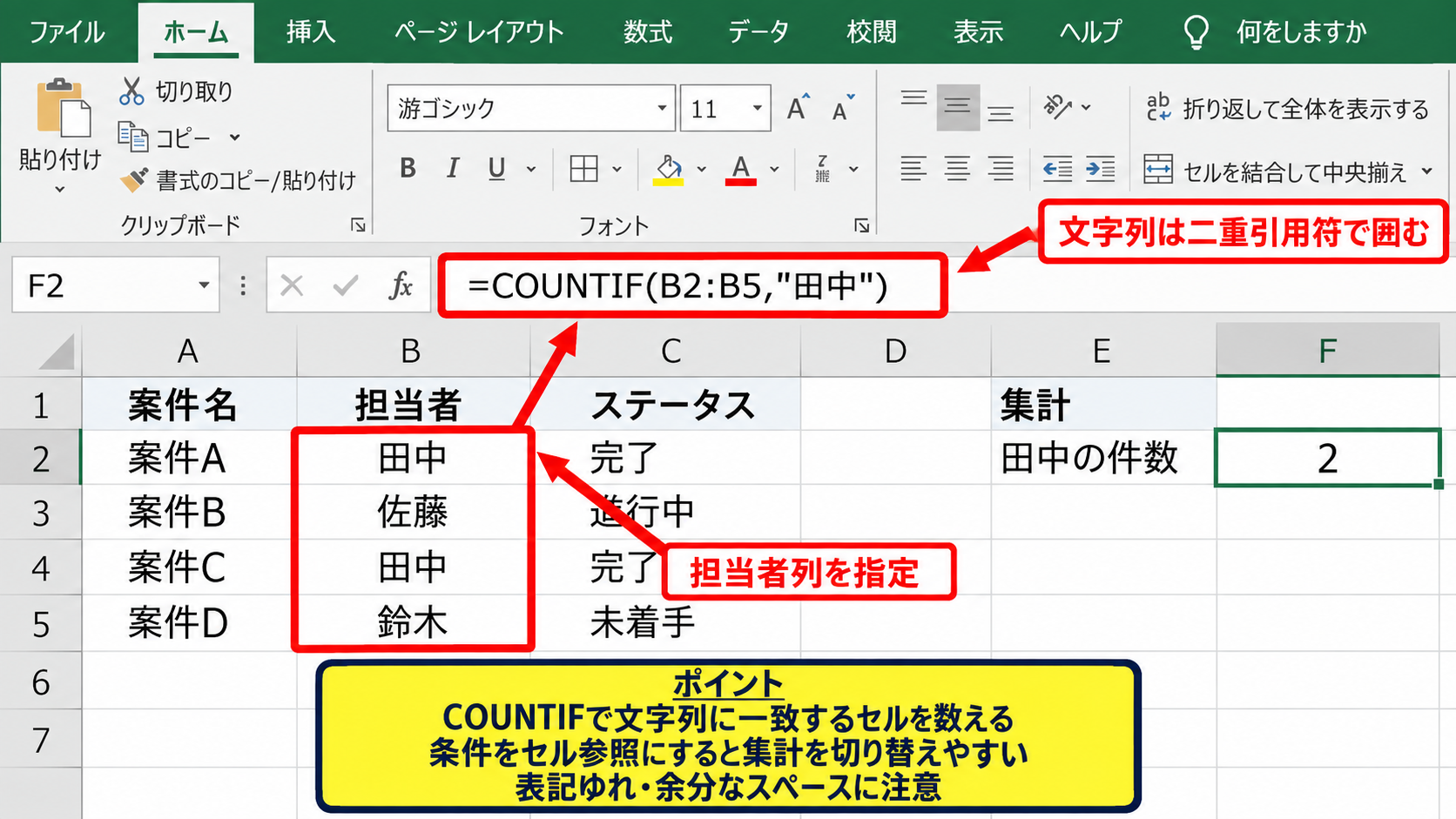Click the Copy (コピー) icon
Screen dimensions: 1456x819
[132, 137]
